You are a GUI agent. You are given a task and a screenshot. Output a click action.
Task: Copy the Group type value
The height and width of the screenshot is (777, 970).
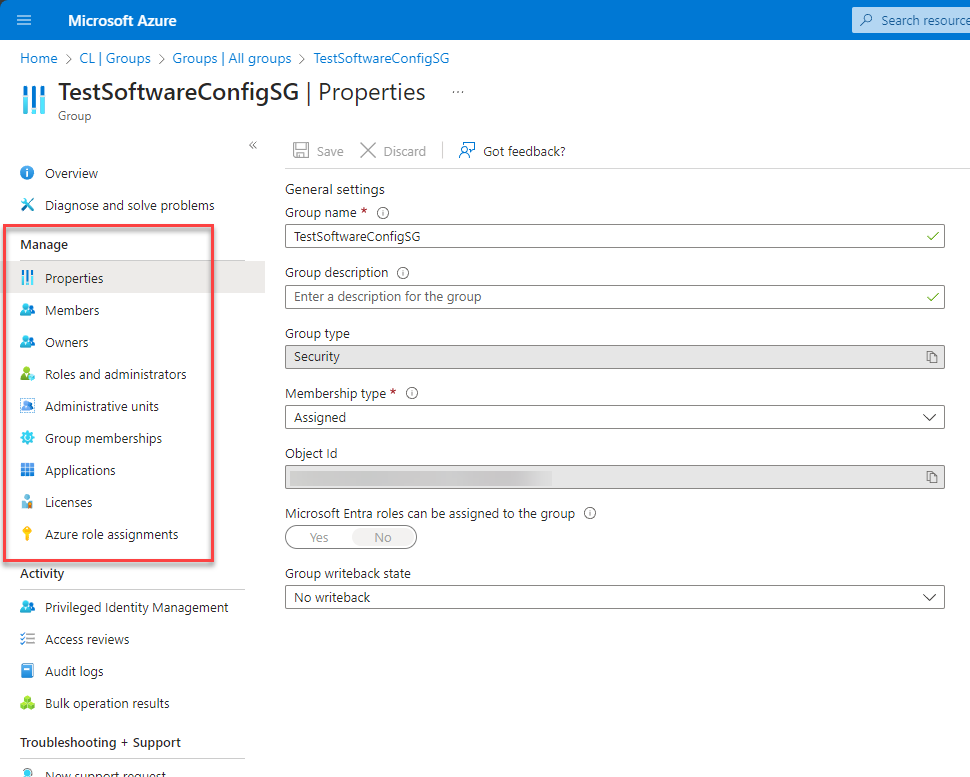(932, 357)
